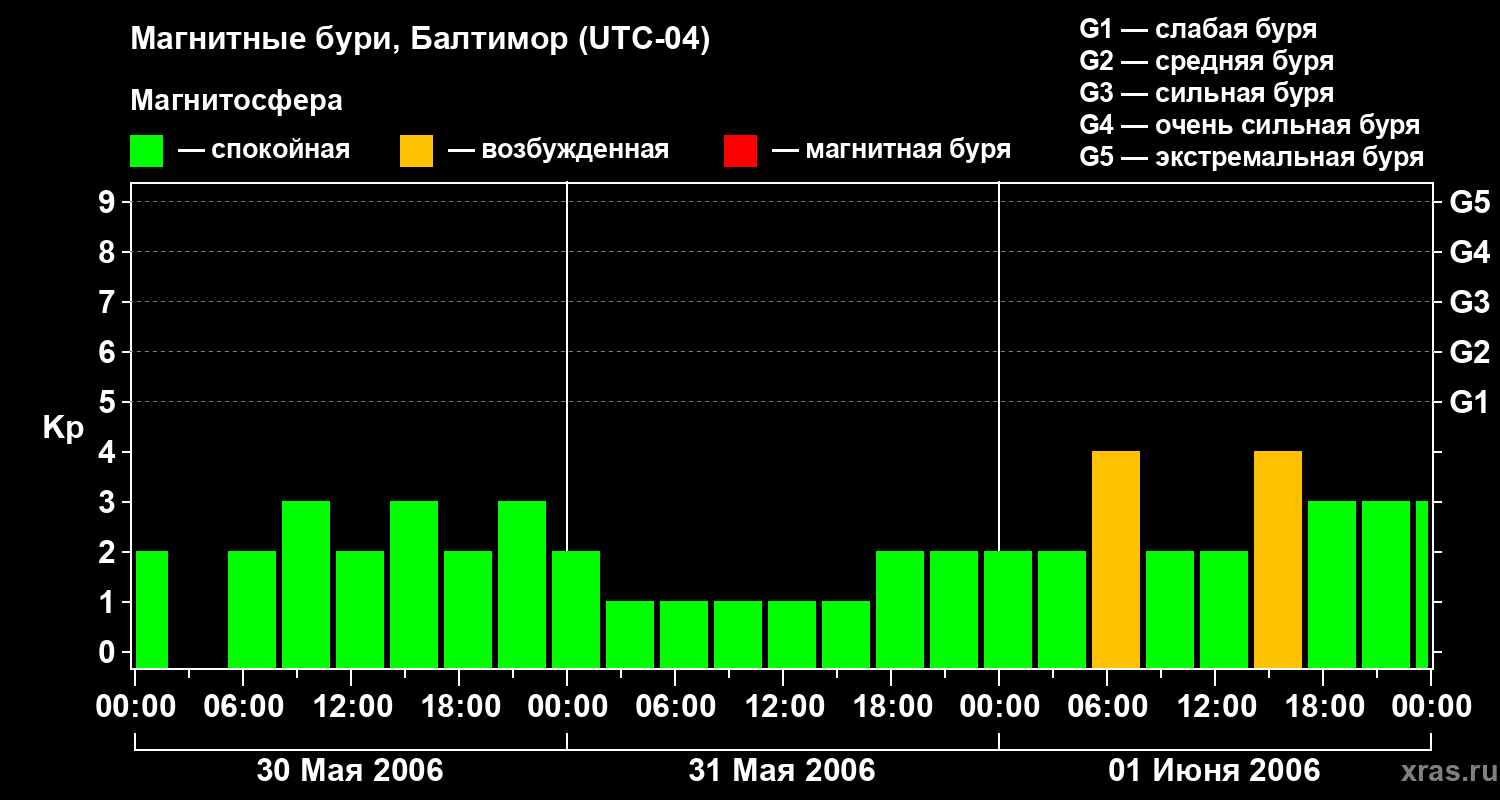1500x800 pixels.
Task: Click 'G2 — средняя буря' description
Action: [1207, 61]
